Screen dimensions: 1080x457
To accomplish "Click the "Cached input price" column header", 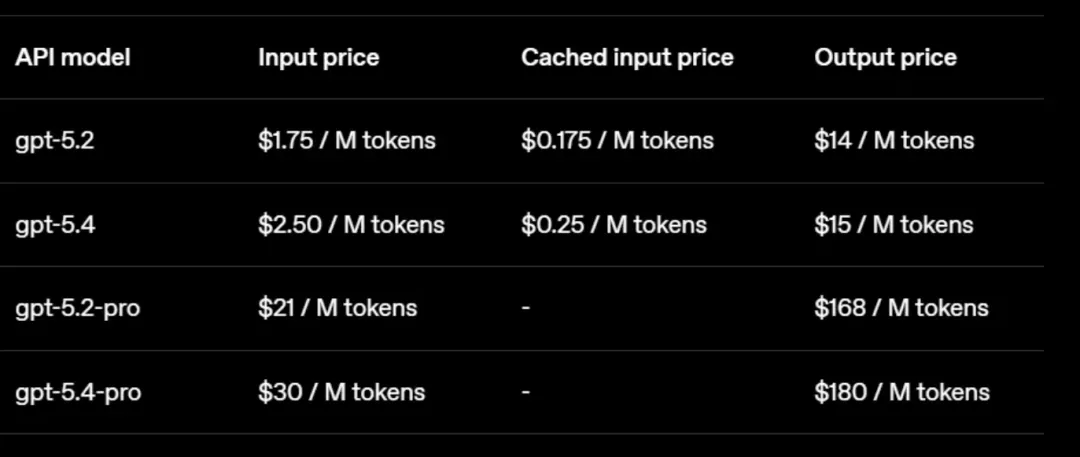I will [x=627, y=58].
